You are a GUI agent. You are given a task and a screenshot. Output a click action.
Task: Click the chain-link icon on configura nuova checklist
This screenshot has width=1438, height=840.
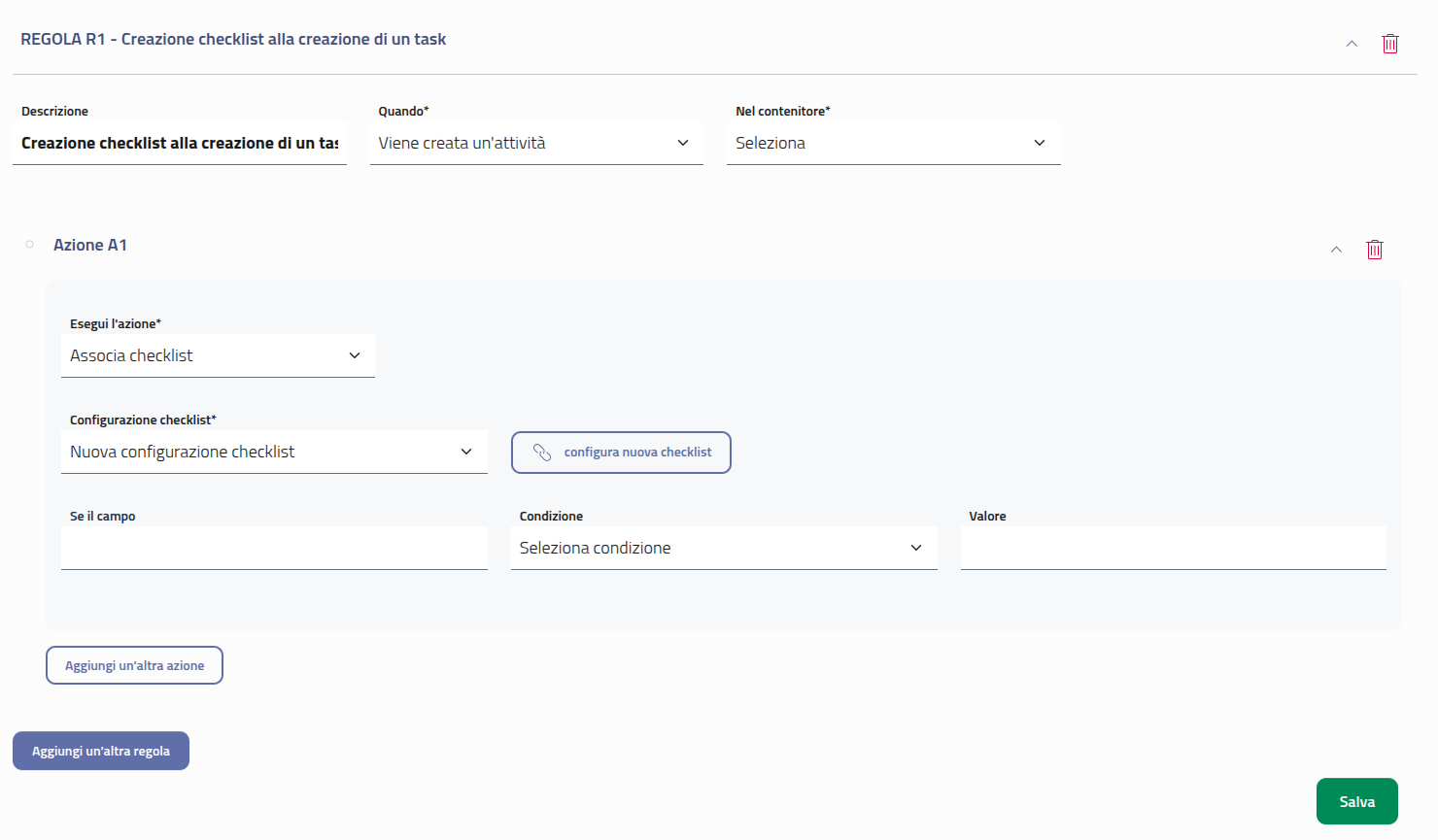[544, 453]
